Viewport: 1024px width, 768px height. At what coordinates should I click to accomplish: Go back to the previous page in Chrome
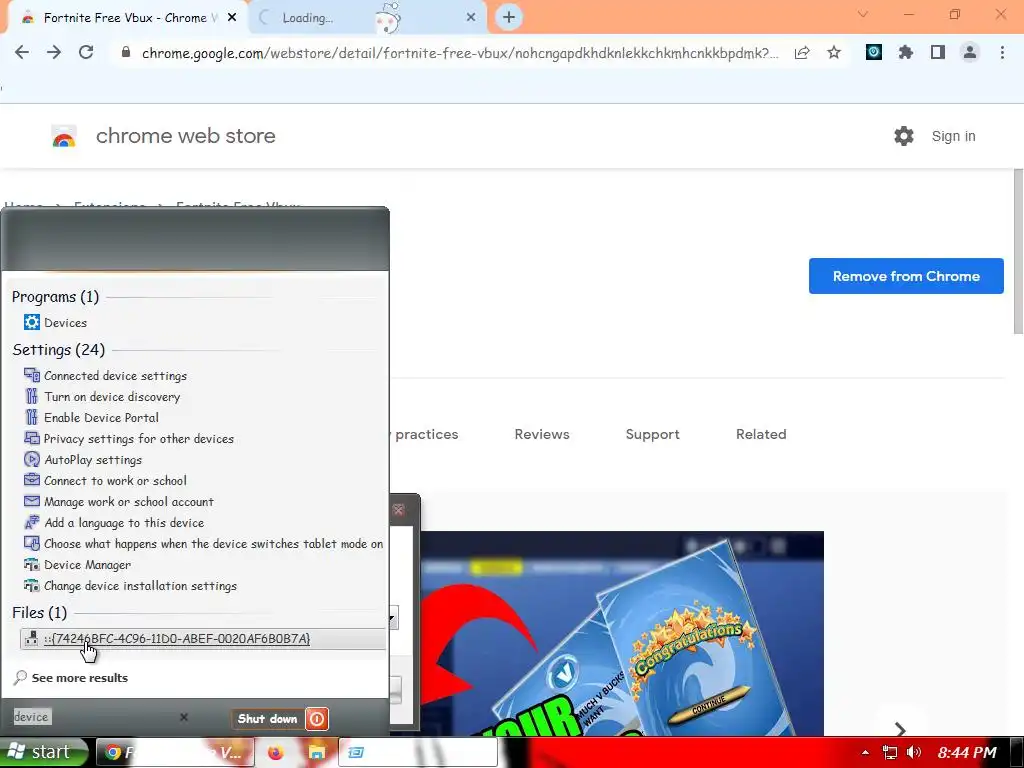click(22, 52)
